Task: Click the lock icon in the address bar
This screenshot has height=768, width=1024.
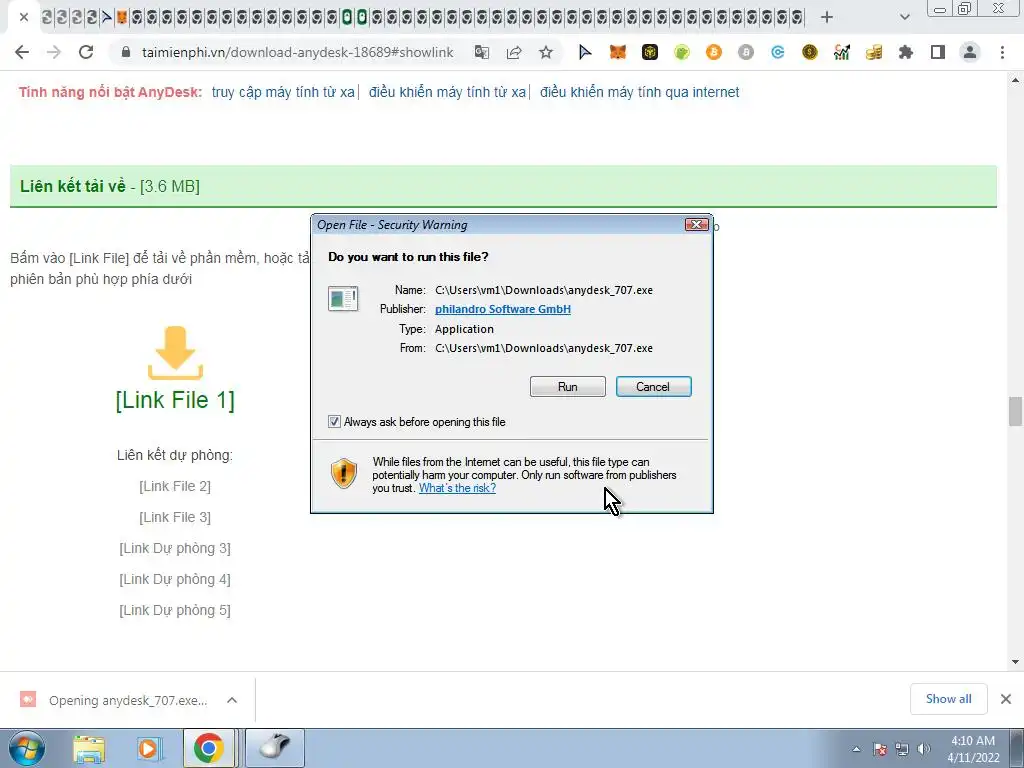Action: 126,52
